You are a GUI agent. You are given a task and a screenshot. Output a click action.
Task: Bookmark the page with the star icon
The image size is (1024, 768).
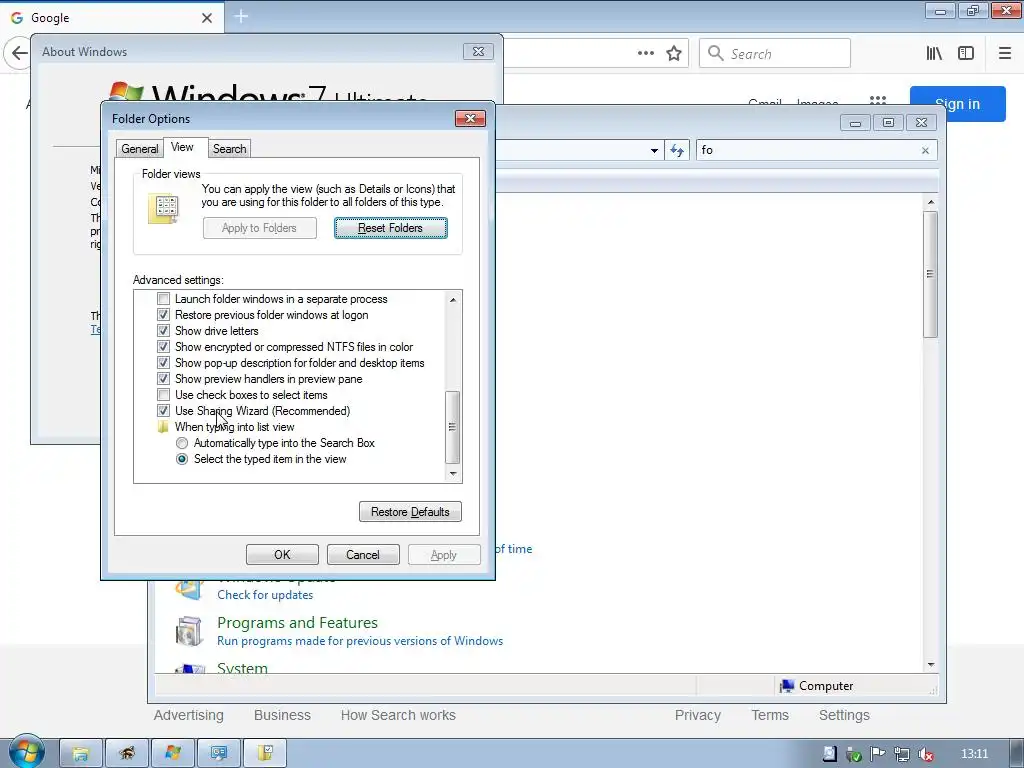tap(674, 54)
